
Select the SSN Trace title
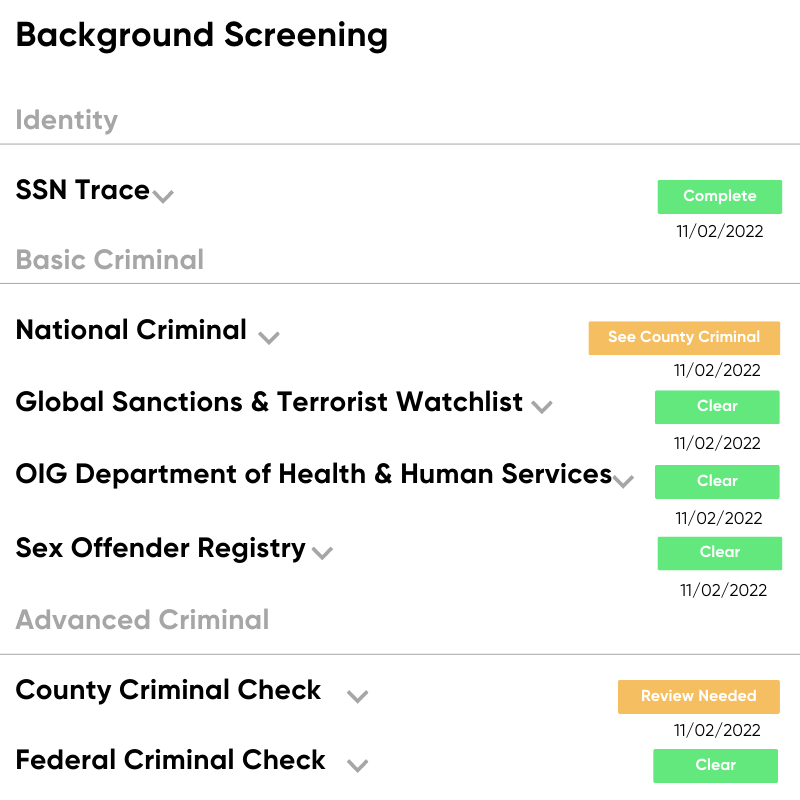coord(83,190)
